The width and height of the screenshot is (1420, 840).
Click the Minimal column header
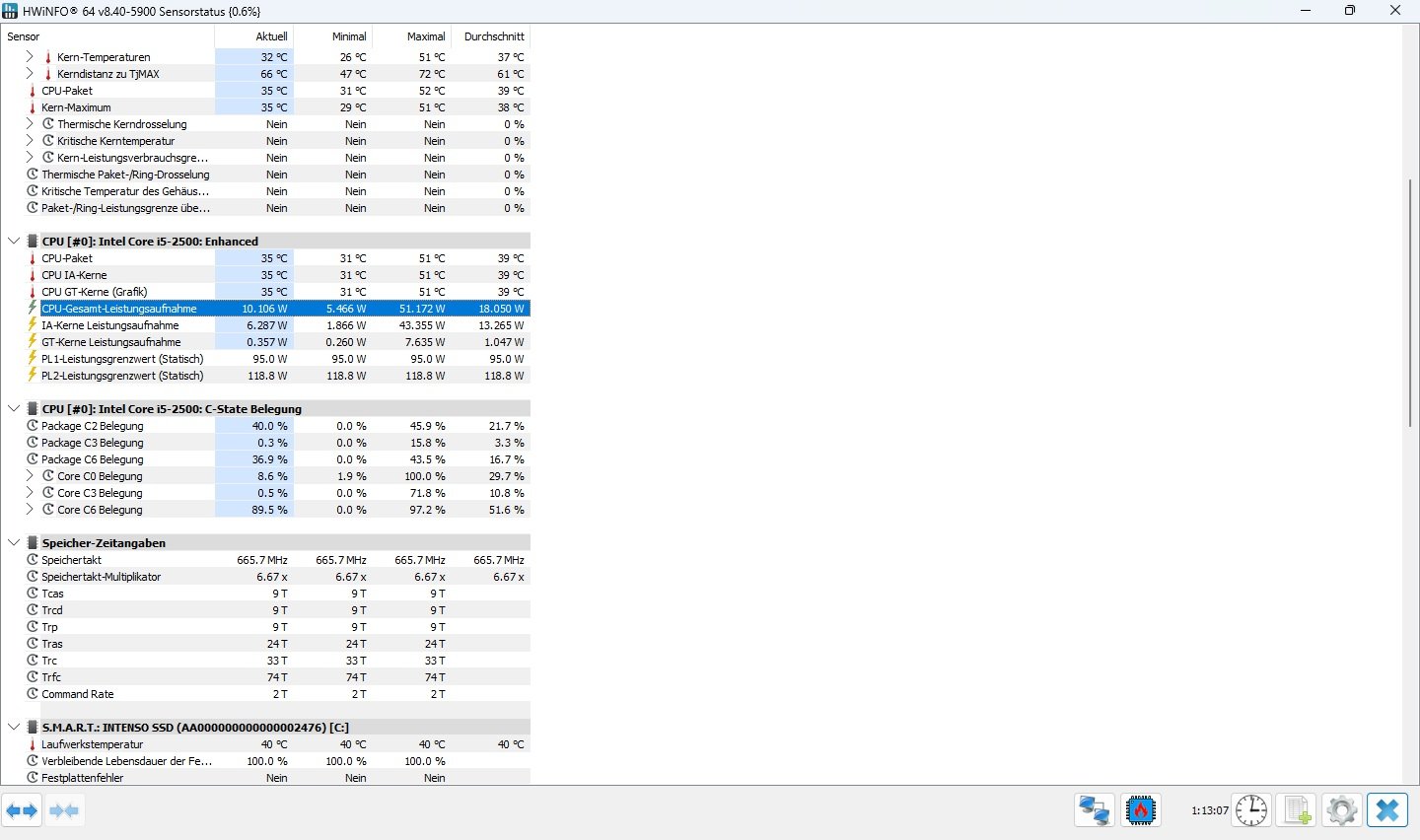(332, 36)
